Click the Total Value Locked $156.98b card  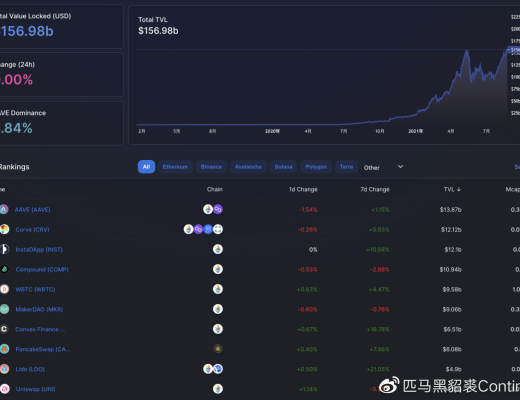click(x=61, y=27)
